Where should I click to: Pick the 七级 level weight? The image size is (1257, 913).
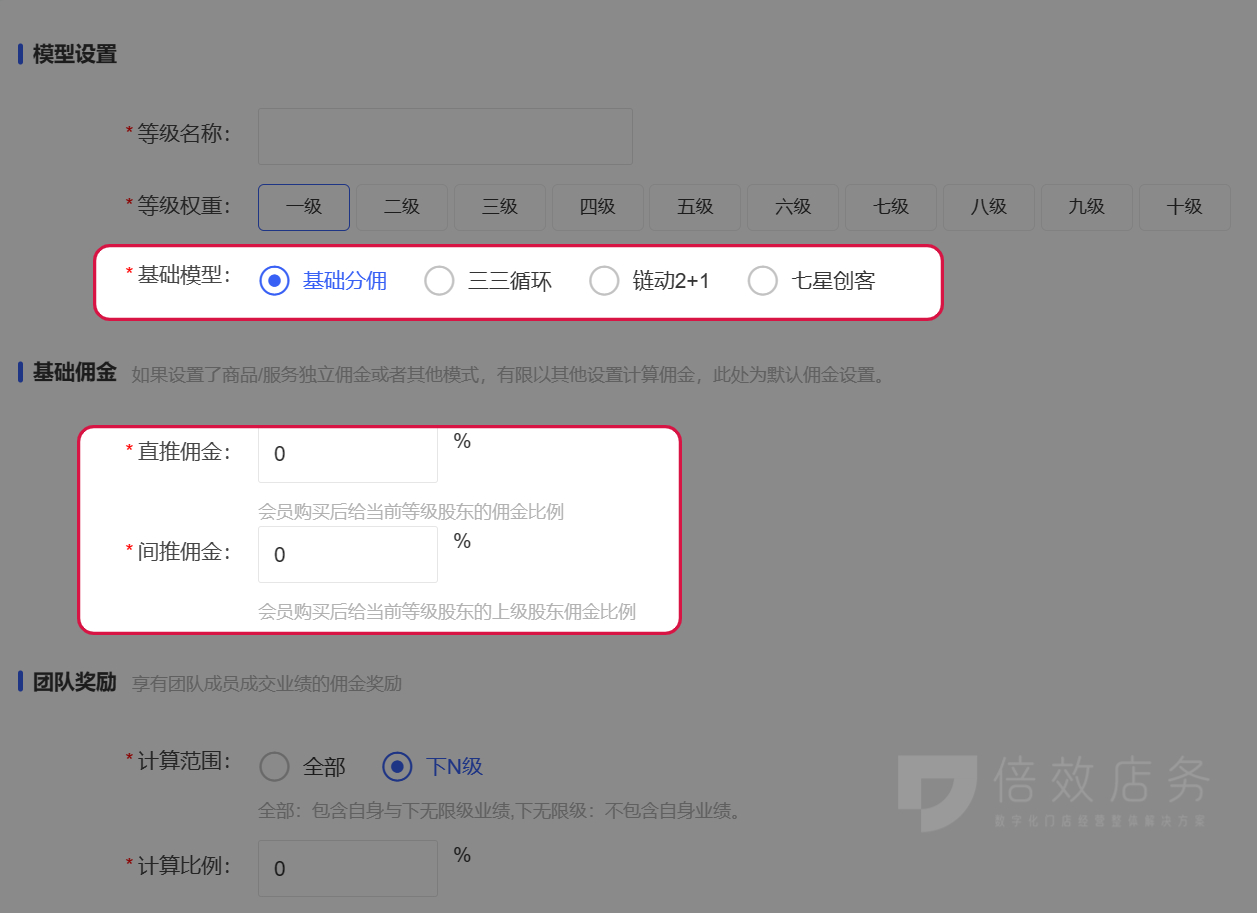890,207
